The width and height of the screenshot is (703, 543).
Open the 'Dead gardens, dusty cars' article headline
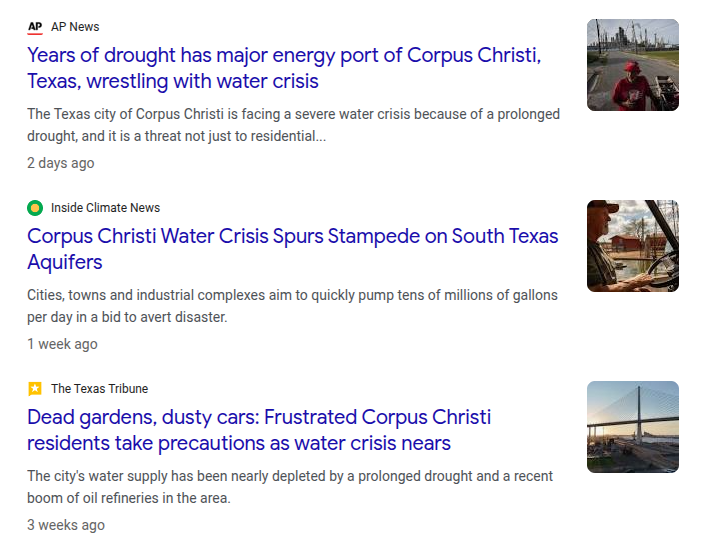[259, 417]
